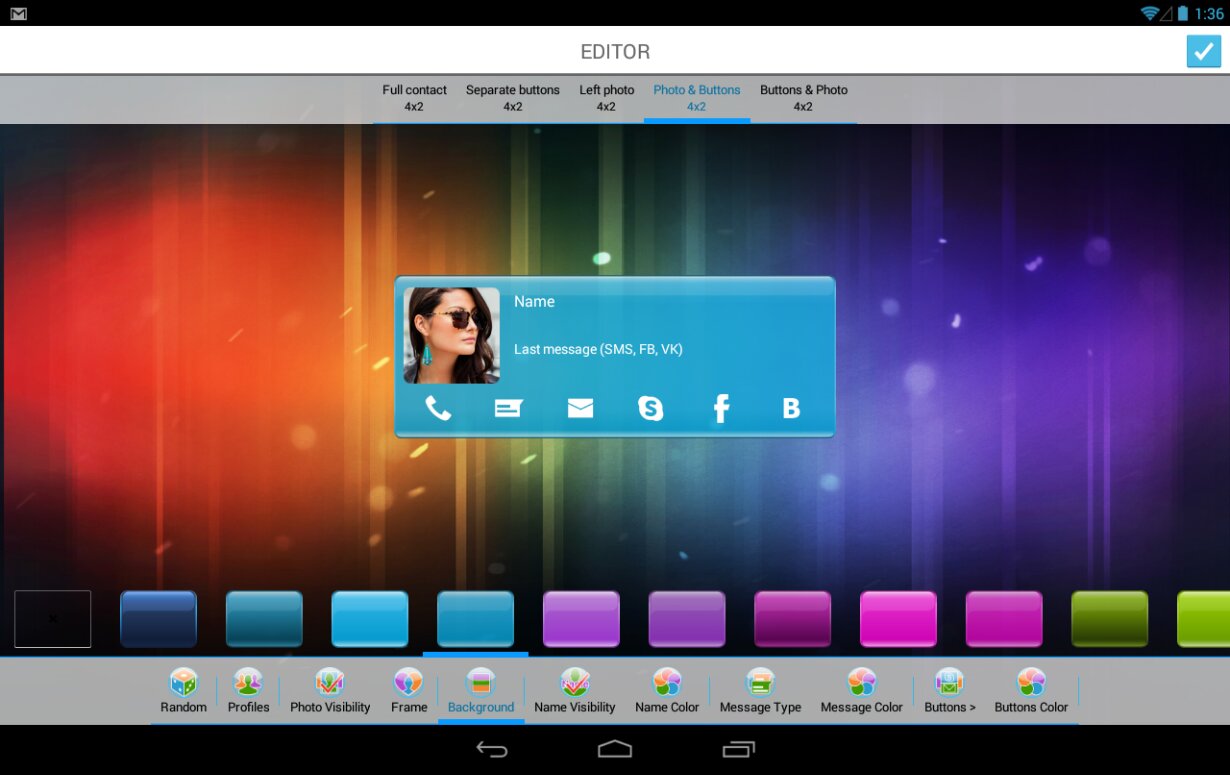The height and width of the screenshot is (775, 1230).
Task: Tap the SMS message icon in widget
Action: (509, 408)
